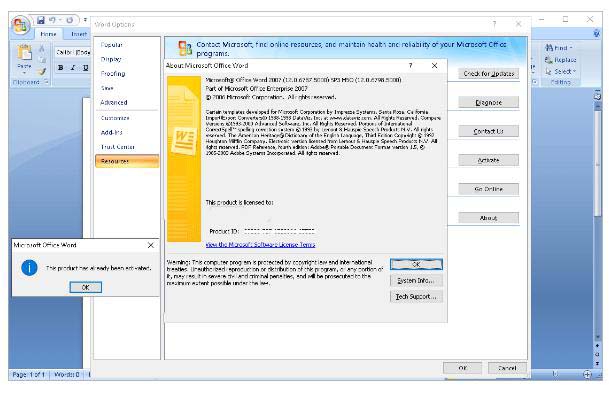Image resolution: width=612 pixels, height=405 pixels.
Task: Click Page 1 of 1 in status bar
Action: click(28, 375)
